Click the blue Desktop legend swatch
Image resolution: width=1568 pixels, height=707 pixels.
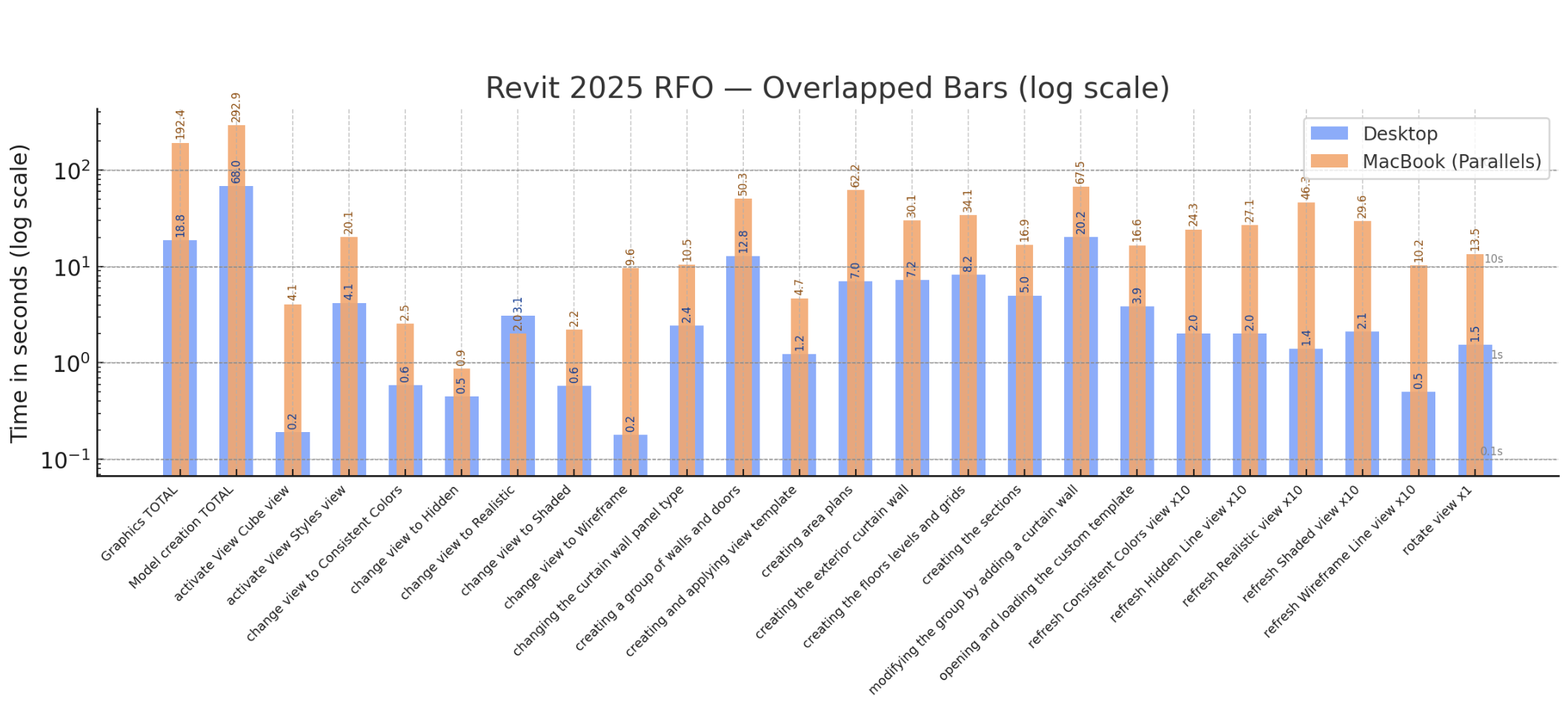[1329, 133]
